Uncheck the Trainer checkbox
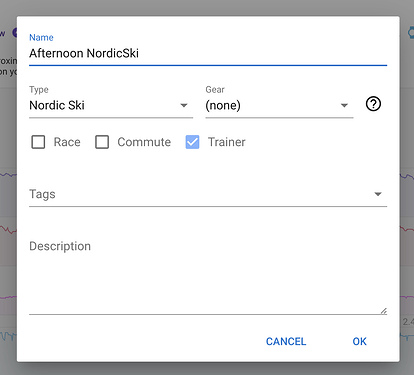This screenshot has width=414, height=375. [192, 142]
